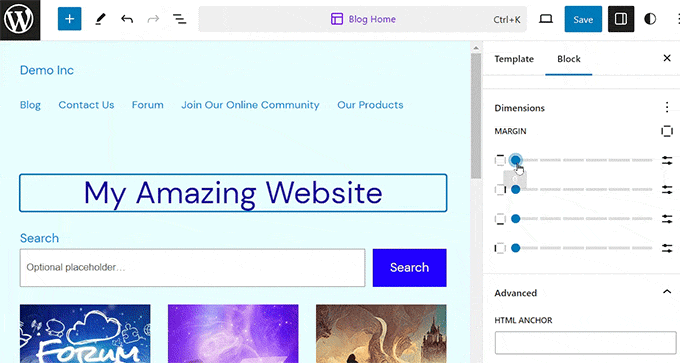Collapse the Advanced section
The image size is (680, 363).
pos(667,293)
